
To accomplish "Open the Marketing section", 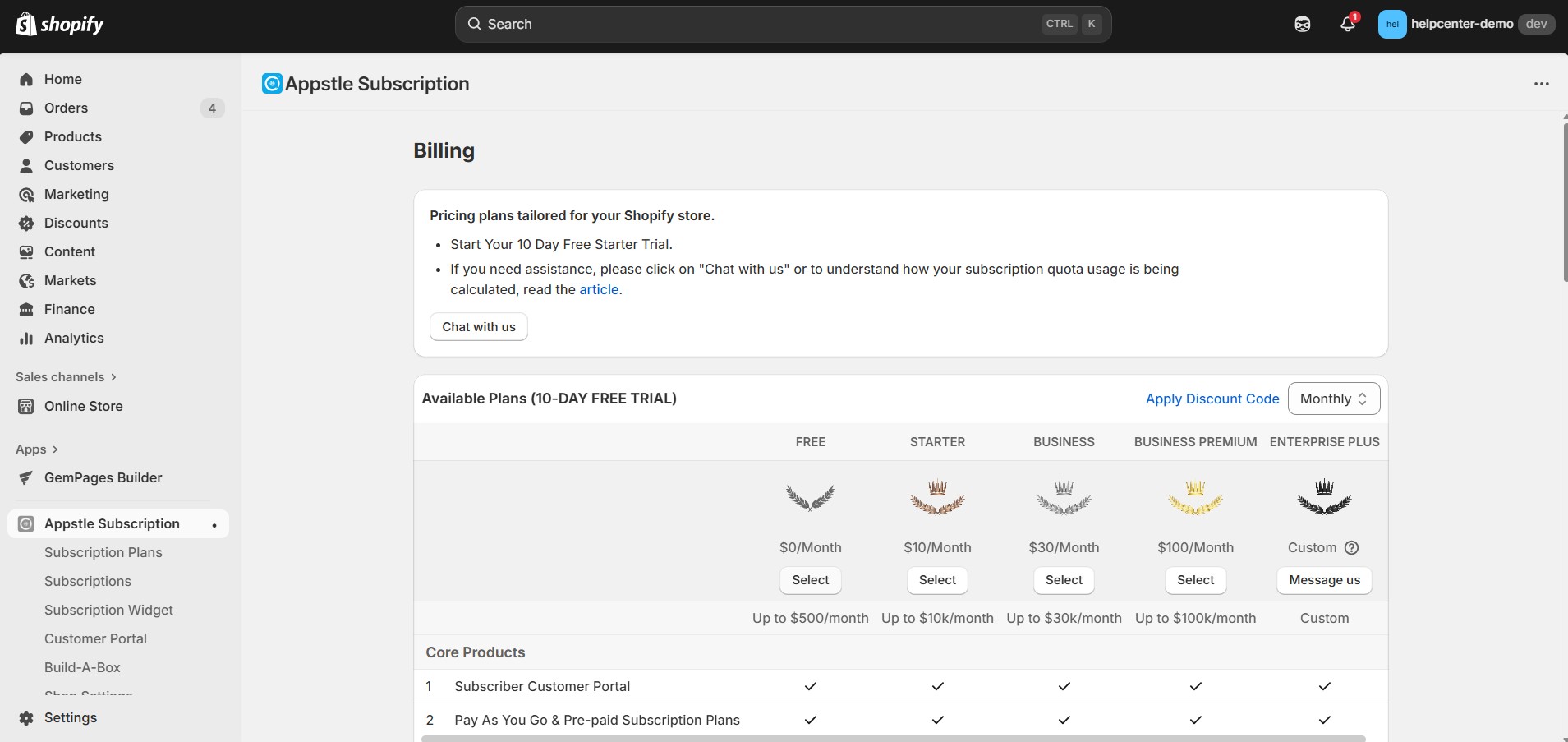I will pyautogui.click(x=76, y=194).
